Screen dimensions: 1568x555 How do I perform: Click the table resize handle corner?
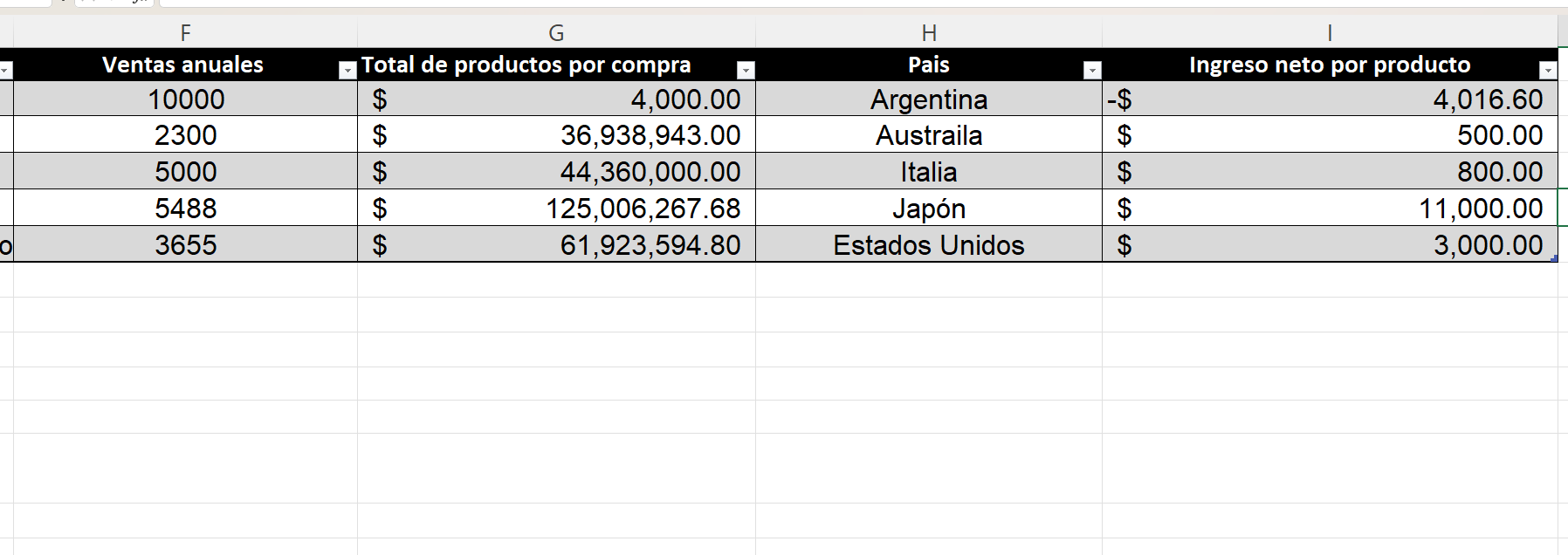(1554, 258)
